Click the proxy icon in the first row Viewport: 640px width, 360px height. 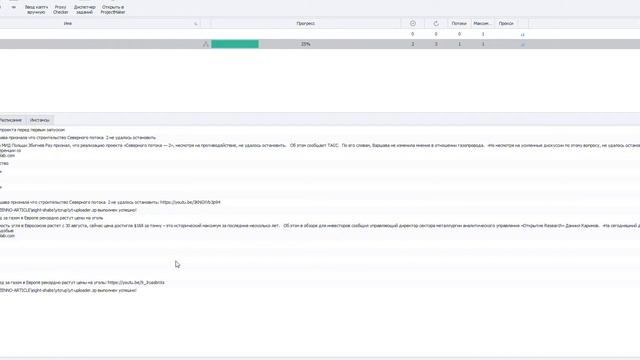click(x=522, y=34)
